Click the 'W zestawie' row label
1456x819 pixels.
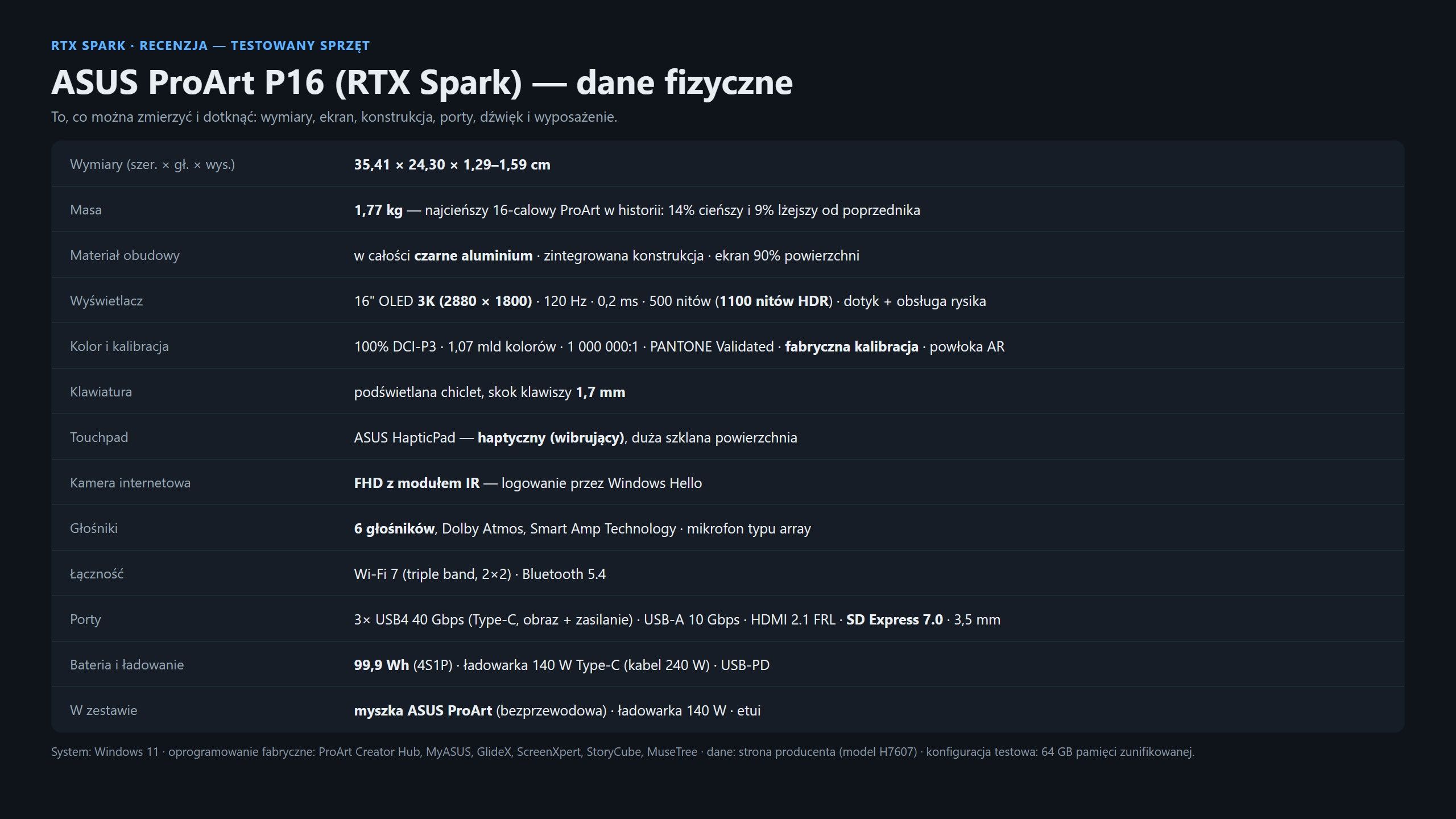104,710
